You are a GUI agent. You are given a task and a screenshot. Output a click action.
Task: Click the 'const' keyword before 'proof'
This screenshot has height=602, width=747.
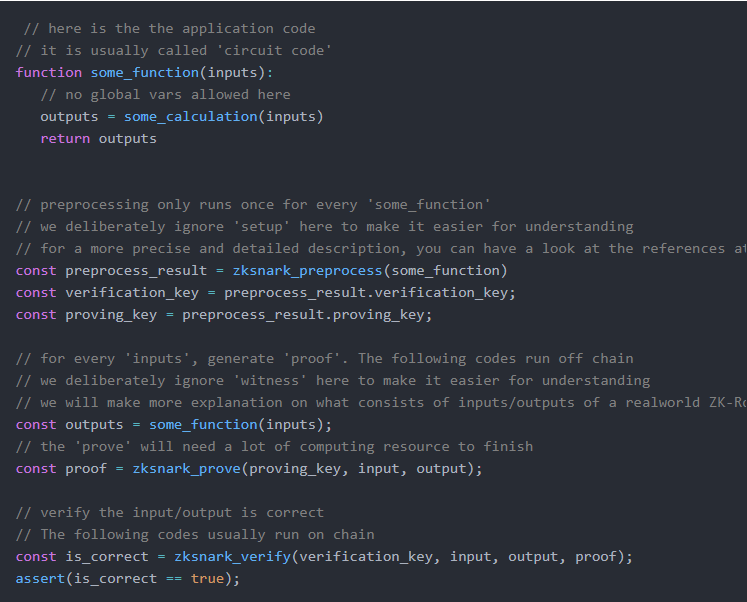pyautogui.click(x=36, y=469)
